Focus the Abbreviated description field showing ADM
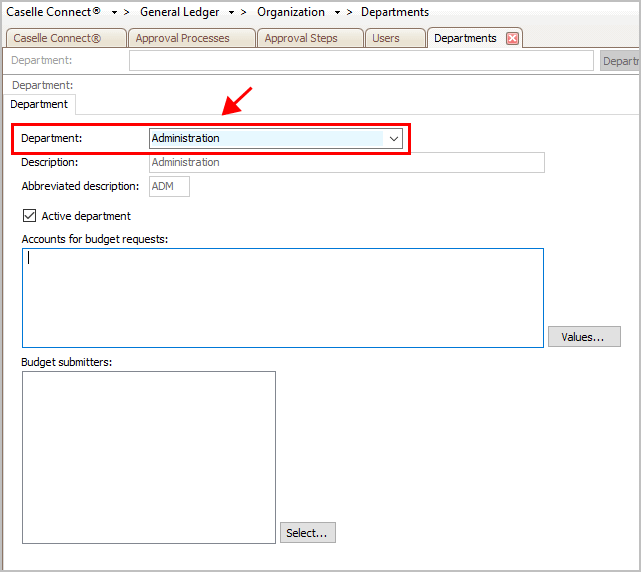Viewport: 641px width, 572px height. click(169, 186)
